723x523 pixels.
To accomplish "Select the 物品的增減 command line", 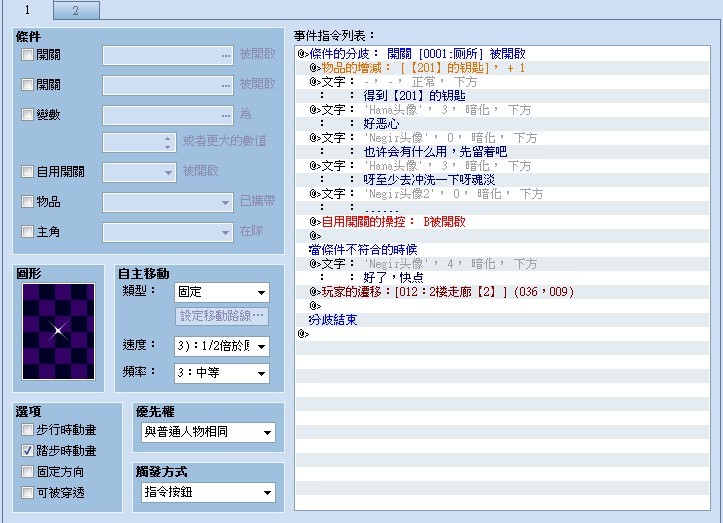I will pos(503,68).
